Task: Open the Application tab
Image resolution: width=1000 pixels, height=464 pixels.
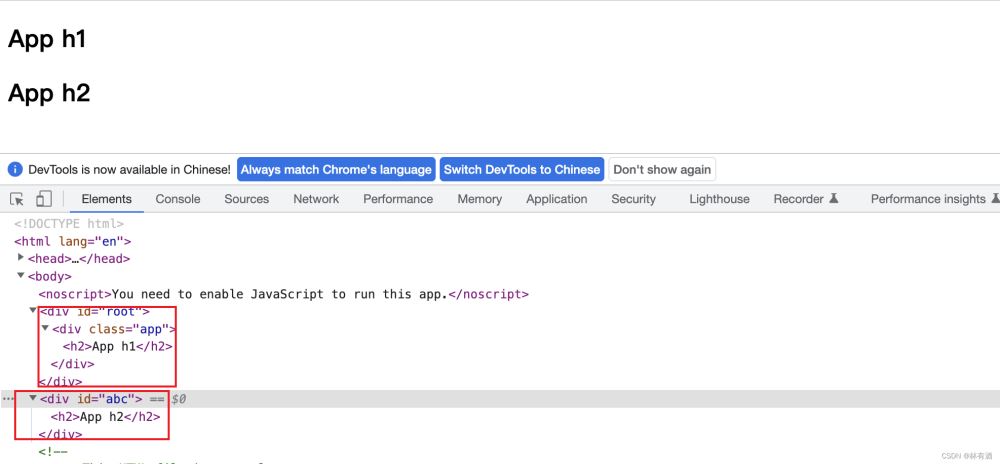Action: [556, 199]
